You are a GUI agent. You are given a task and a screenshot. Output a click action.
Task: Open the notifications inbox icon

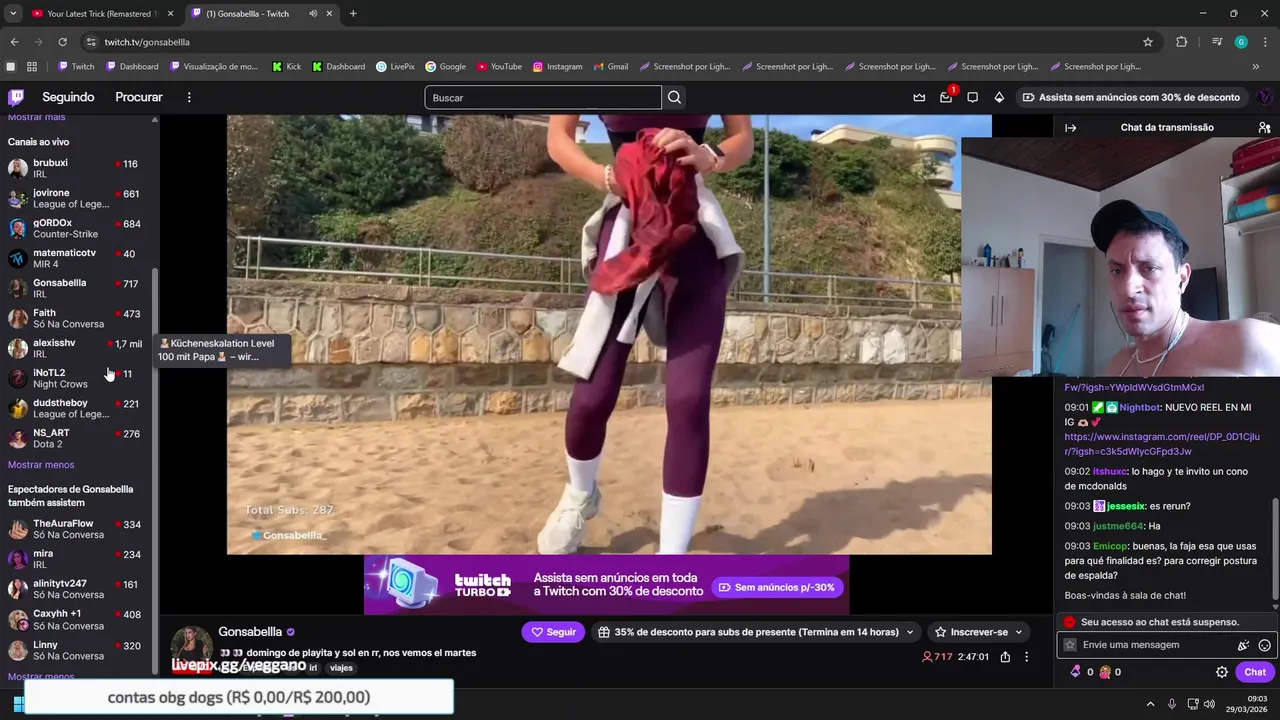click(x=946, y=97)
